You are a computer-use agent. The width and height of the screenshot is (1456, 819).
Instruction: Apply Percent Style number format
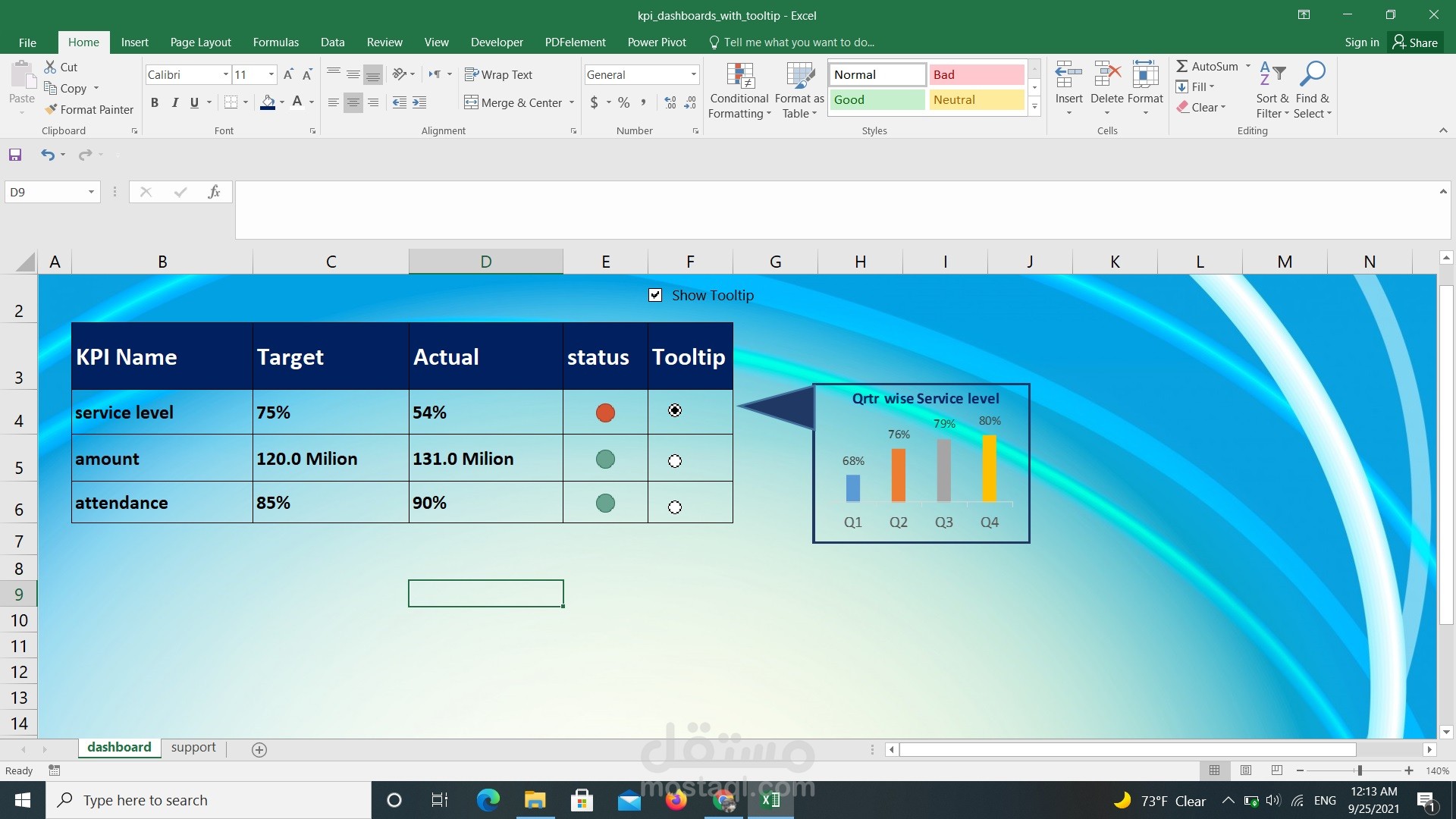click(623, 102)
